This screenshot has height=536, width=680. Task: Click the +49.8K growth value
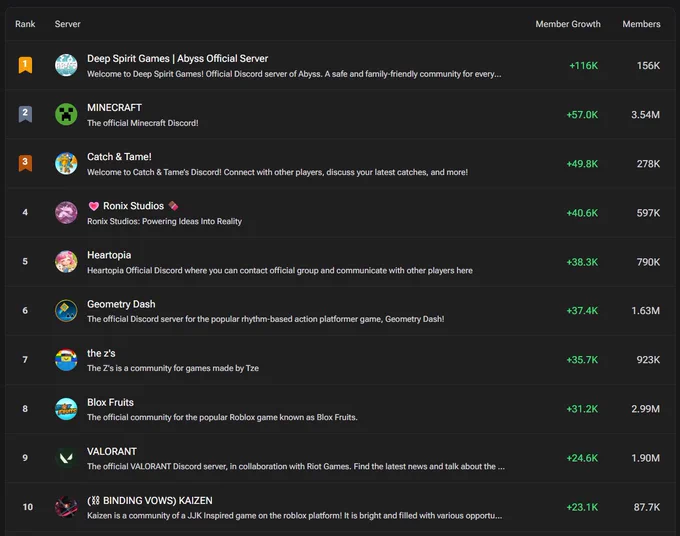point(582,163)
